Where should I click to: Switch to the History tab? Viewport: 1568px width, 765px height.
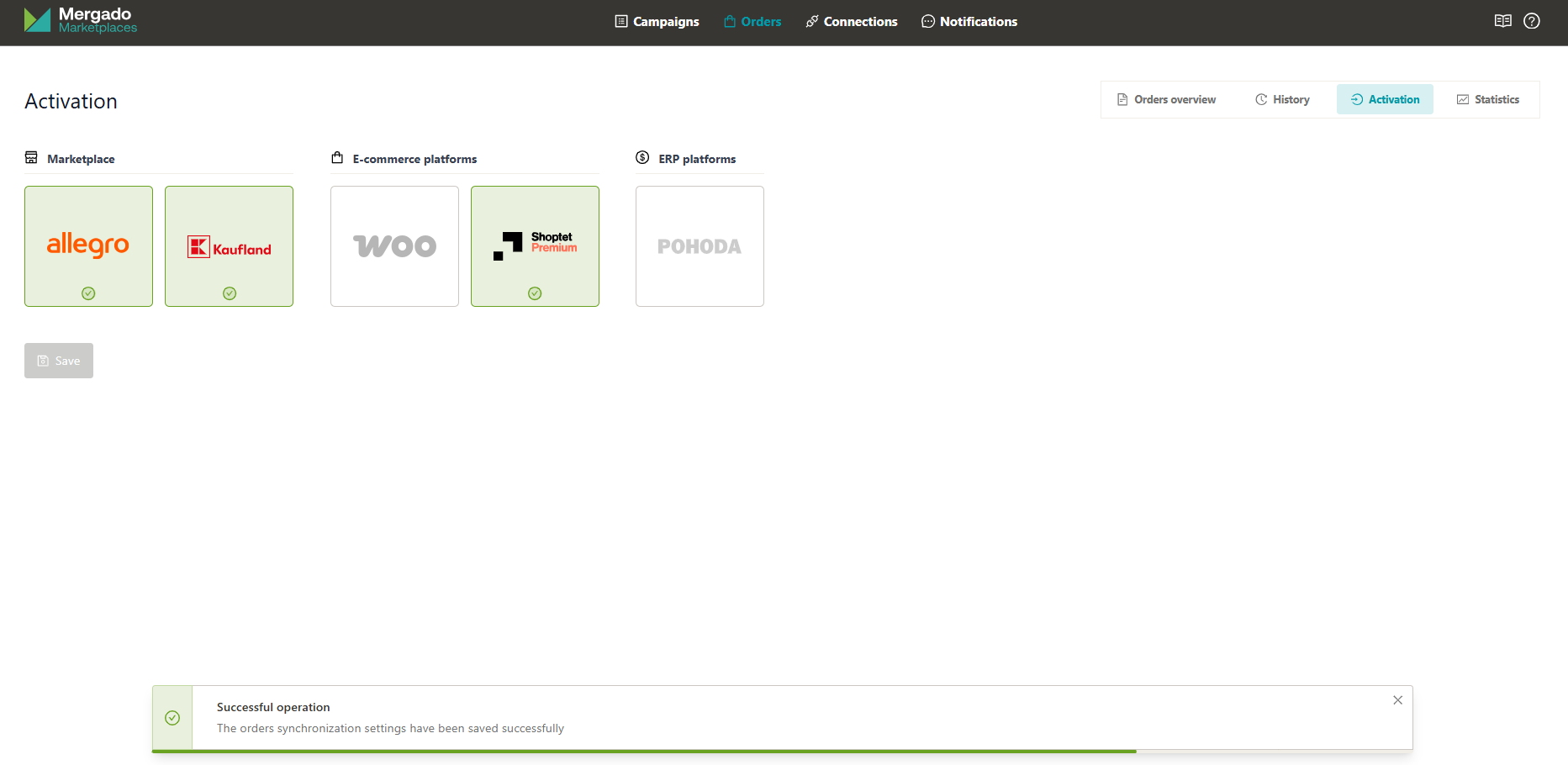[x=1282, y=99]
